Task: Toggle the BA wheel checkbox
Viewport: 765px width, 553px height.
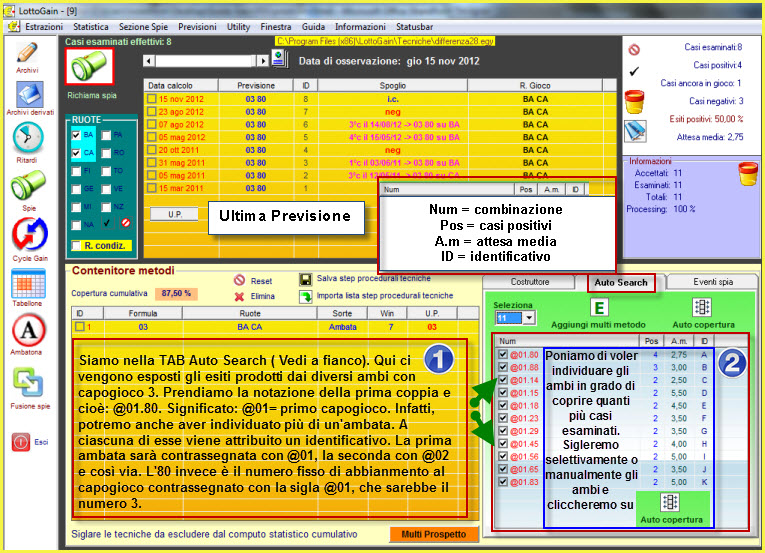Action: [76, 135]
